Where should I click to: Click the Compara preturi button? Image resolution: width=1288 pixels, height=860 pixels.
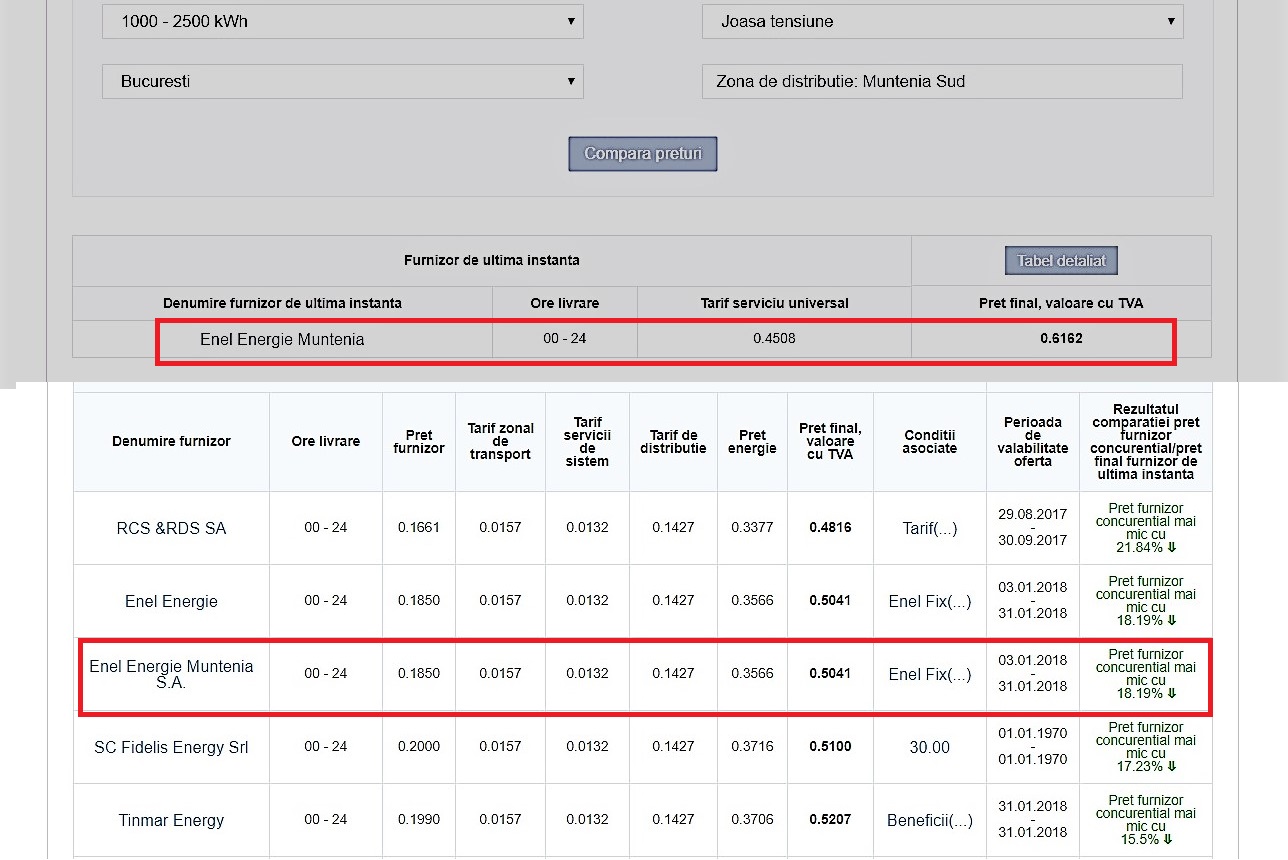point(643,154)
